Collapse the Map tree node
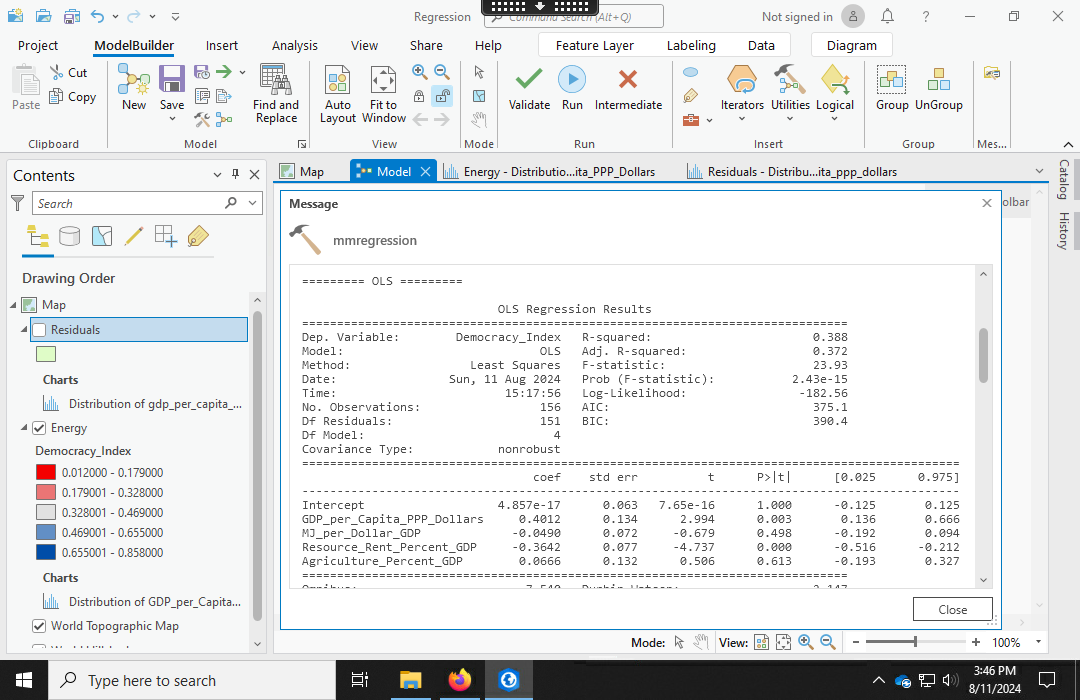Image resolution: width=1080 pixels, height=700 pixels. click(14, 305)
